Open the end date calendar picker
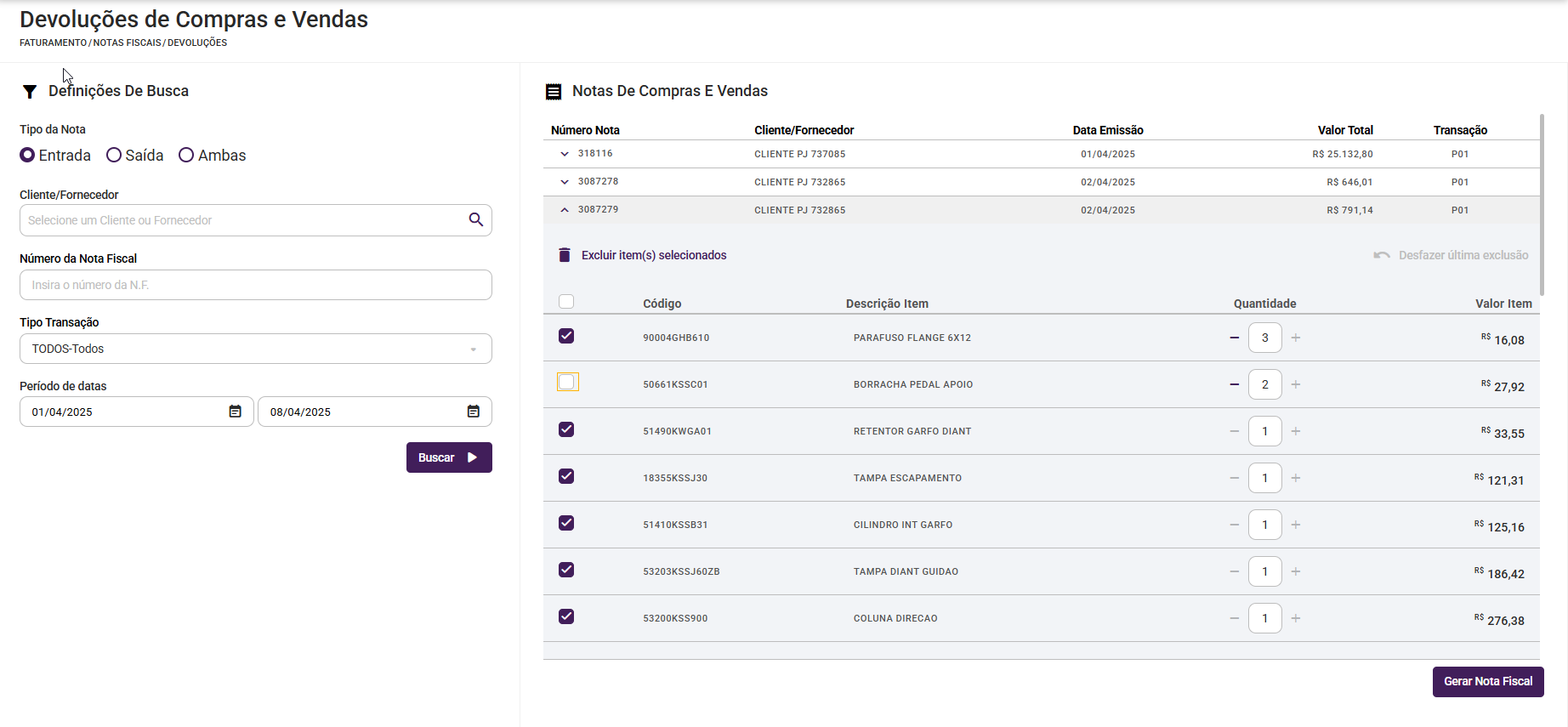Viewport: 1568px width, 727px height. [474, 412]
